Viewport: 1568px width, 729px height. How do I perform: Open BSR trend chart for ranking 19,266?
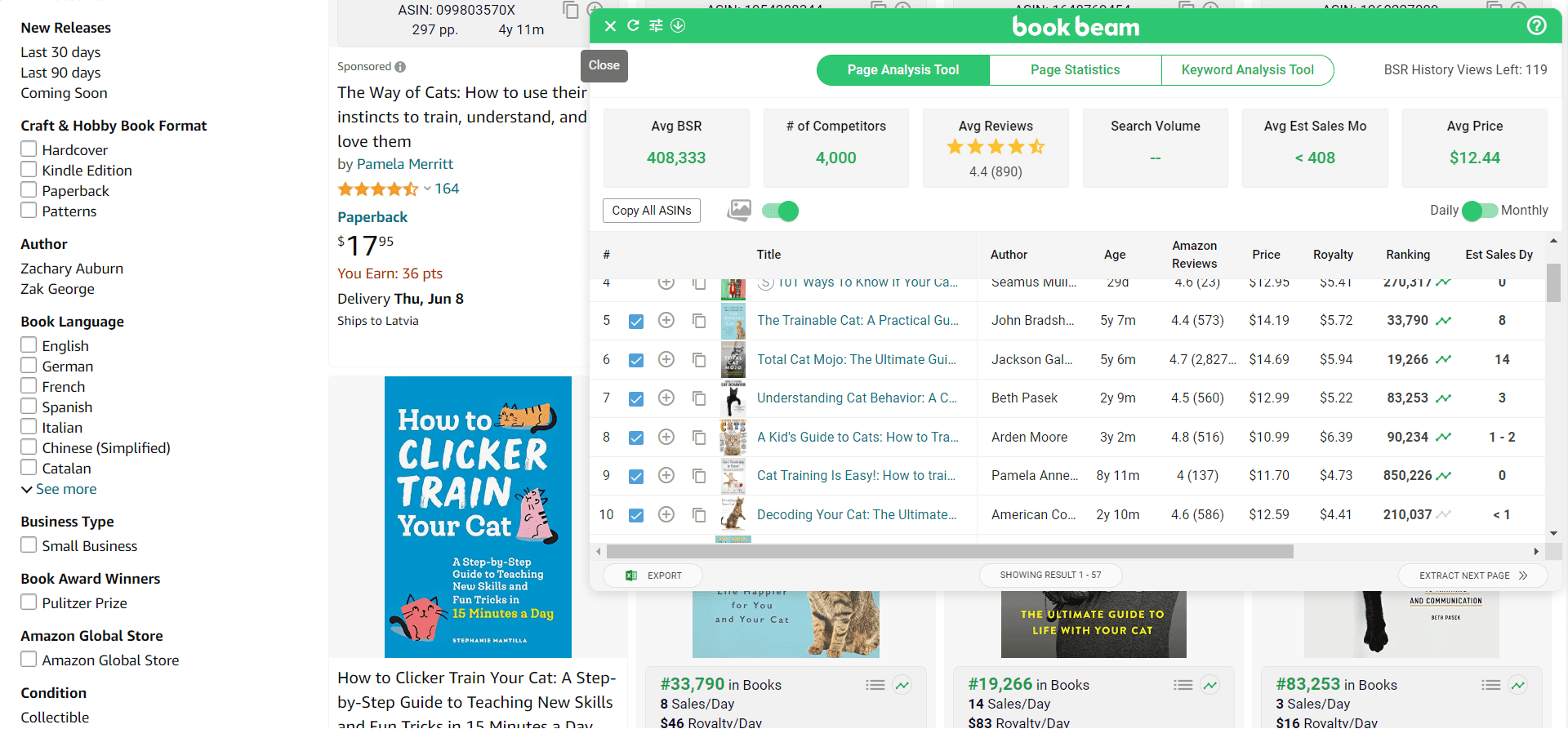1444,359
